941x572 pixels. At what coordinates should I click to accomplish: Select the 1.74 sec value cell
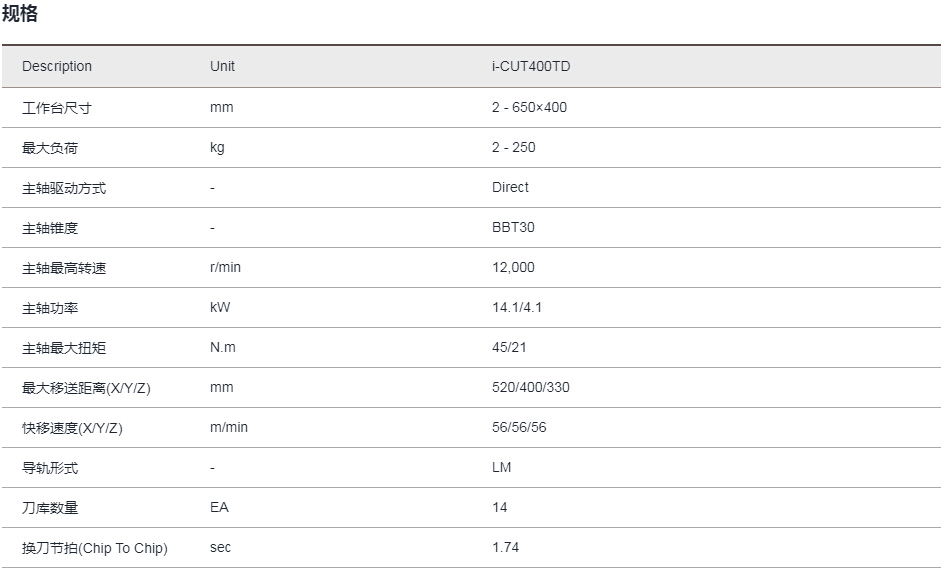point(505,547)
